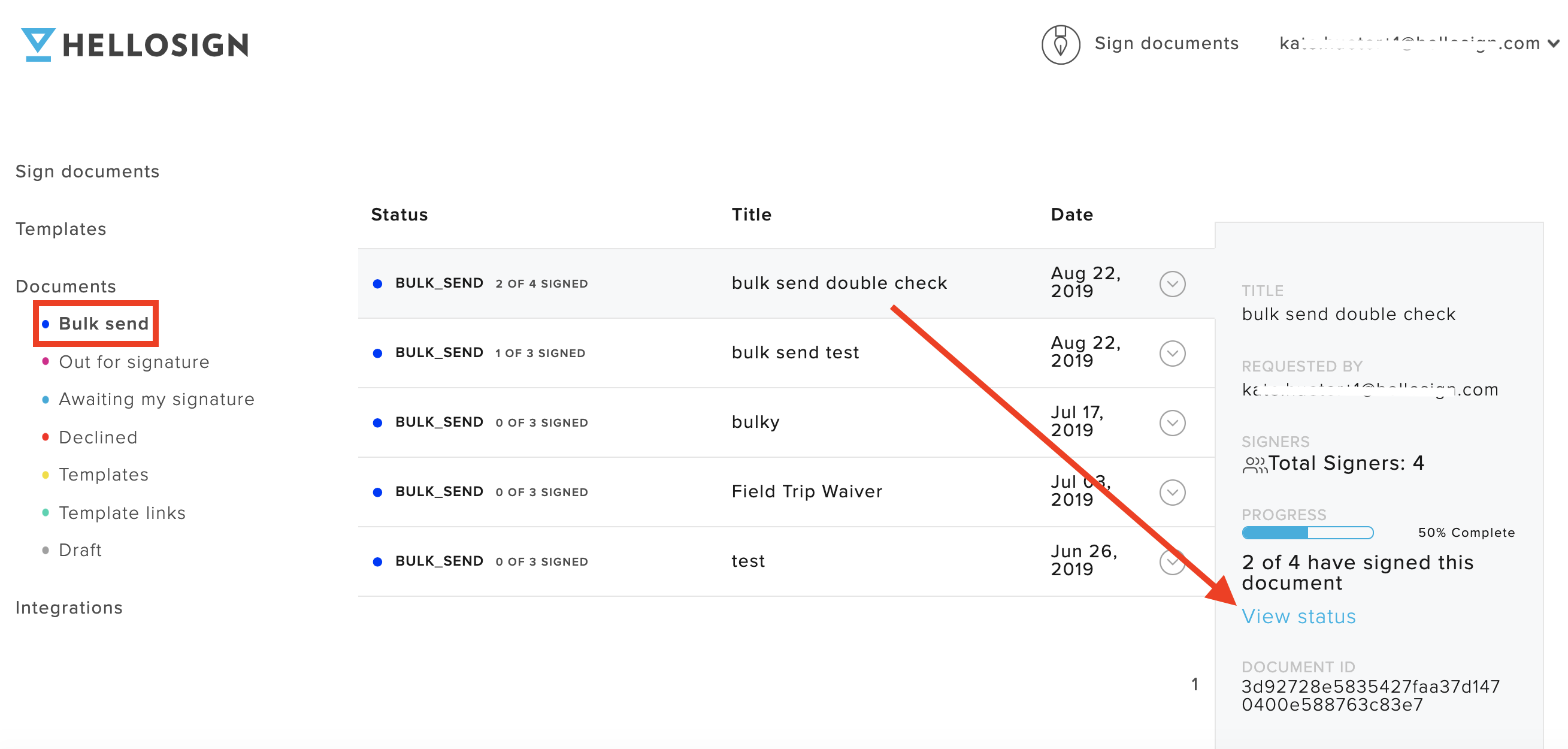Select Bulk send filter
Screen dimensions: 1568x749
pyautogui.click(x=96, y=324)
